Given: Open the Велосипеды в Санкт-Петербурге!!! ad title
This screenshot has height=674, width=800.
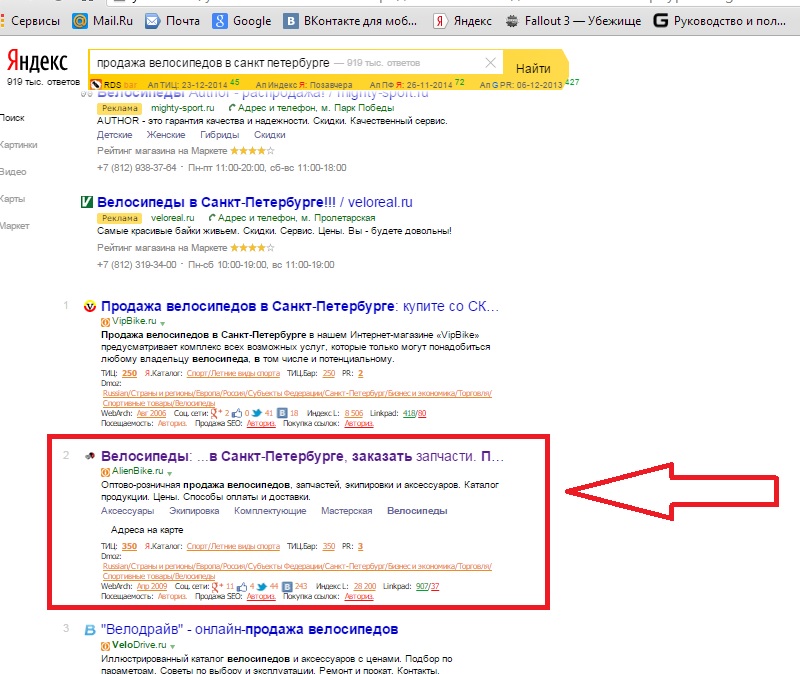Looking at the screenshot, I should (255, 202).
